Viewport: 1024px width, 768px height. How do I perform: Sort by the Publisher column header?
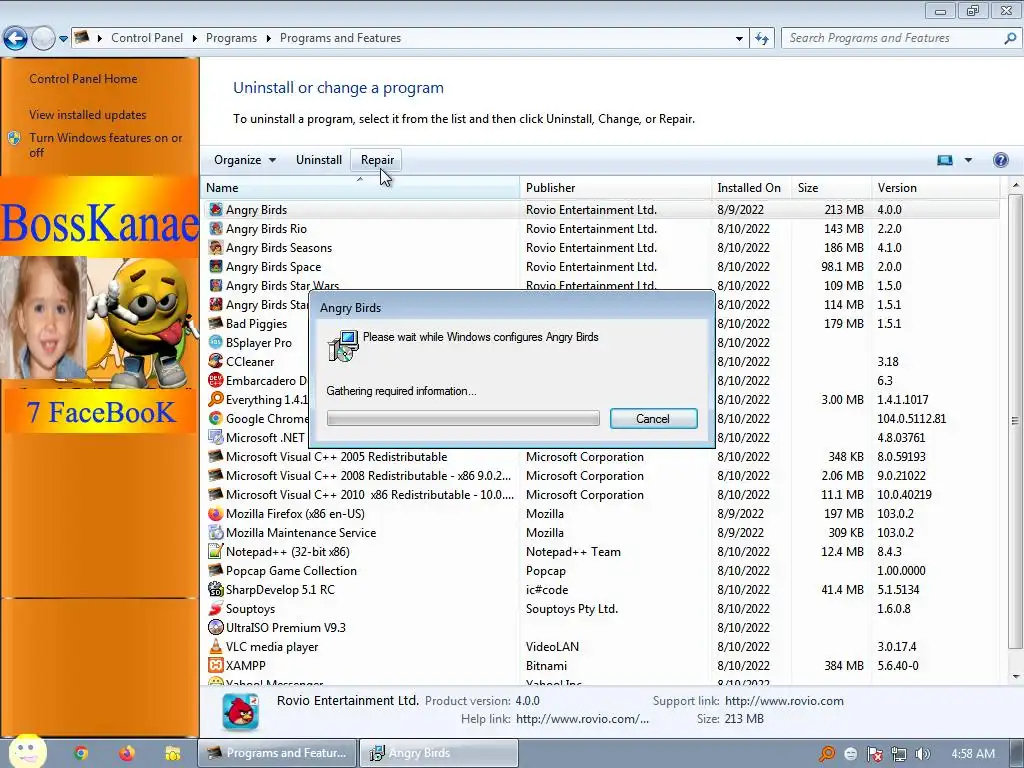pyautogui.click(x=615, y=187)
